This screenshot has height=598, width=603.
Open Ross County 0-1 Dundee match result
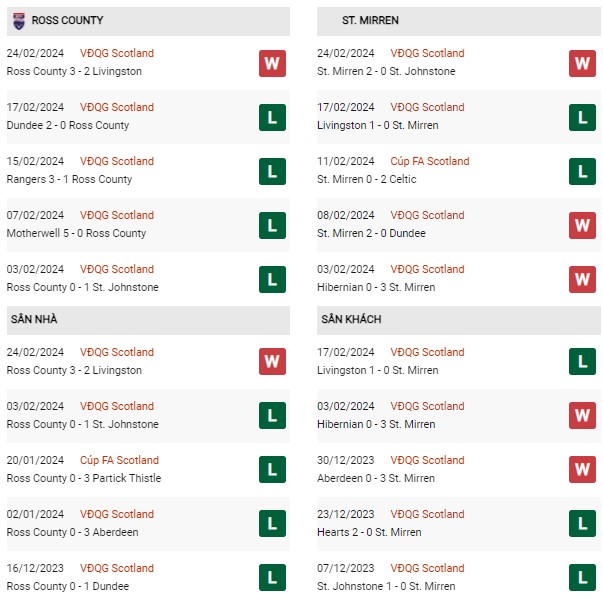pyautogui.click(x=68, y=586)
